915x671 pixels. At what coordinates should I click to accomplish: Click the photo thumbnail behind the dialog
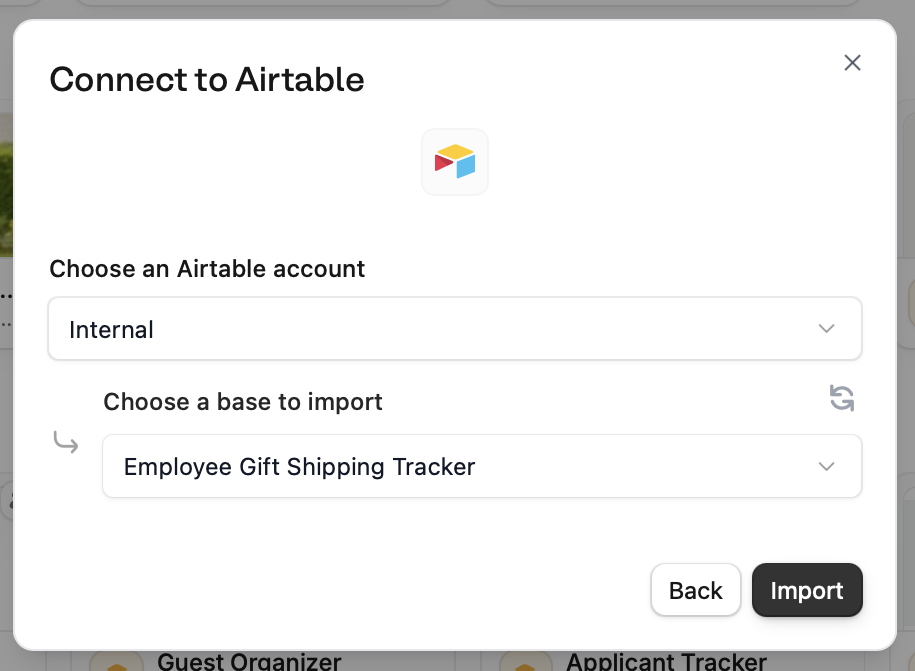(6, 185)
